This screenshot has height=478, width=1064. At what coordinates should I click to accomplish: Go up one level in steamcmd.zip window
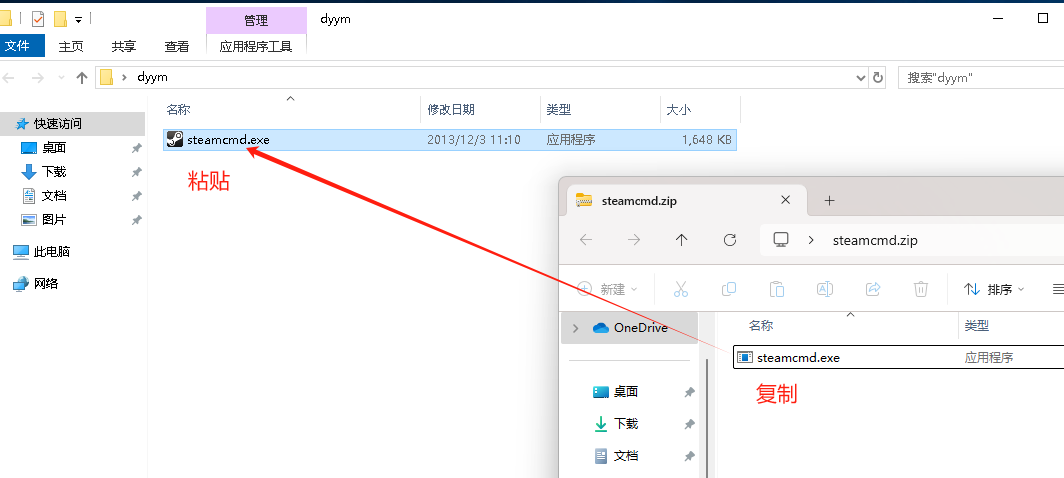pyautogui.click(x=682, y=240)
